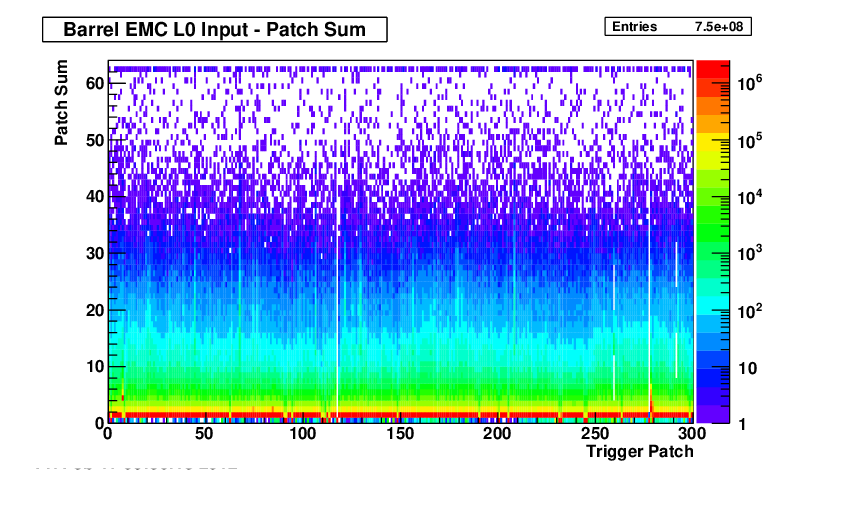Click the Entries 7.5e+08 statistics box
Screen dimensions: 850x517
[x=678, y=27]
